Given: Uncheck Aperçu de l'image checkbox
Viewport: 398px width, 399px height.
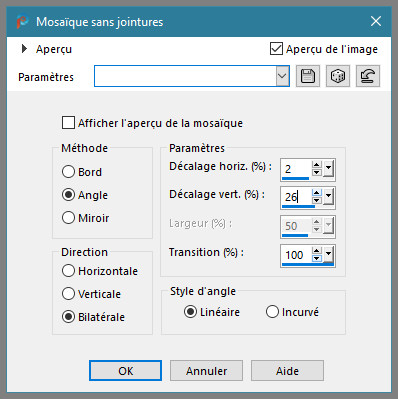Looking at the screenshot, I should tap(276, 49).
